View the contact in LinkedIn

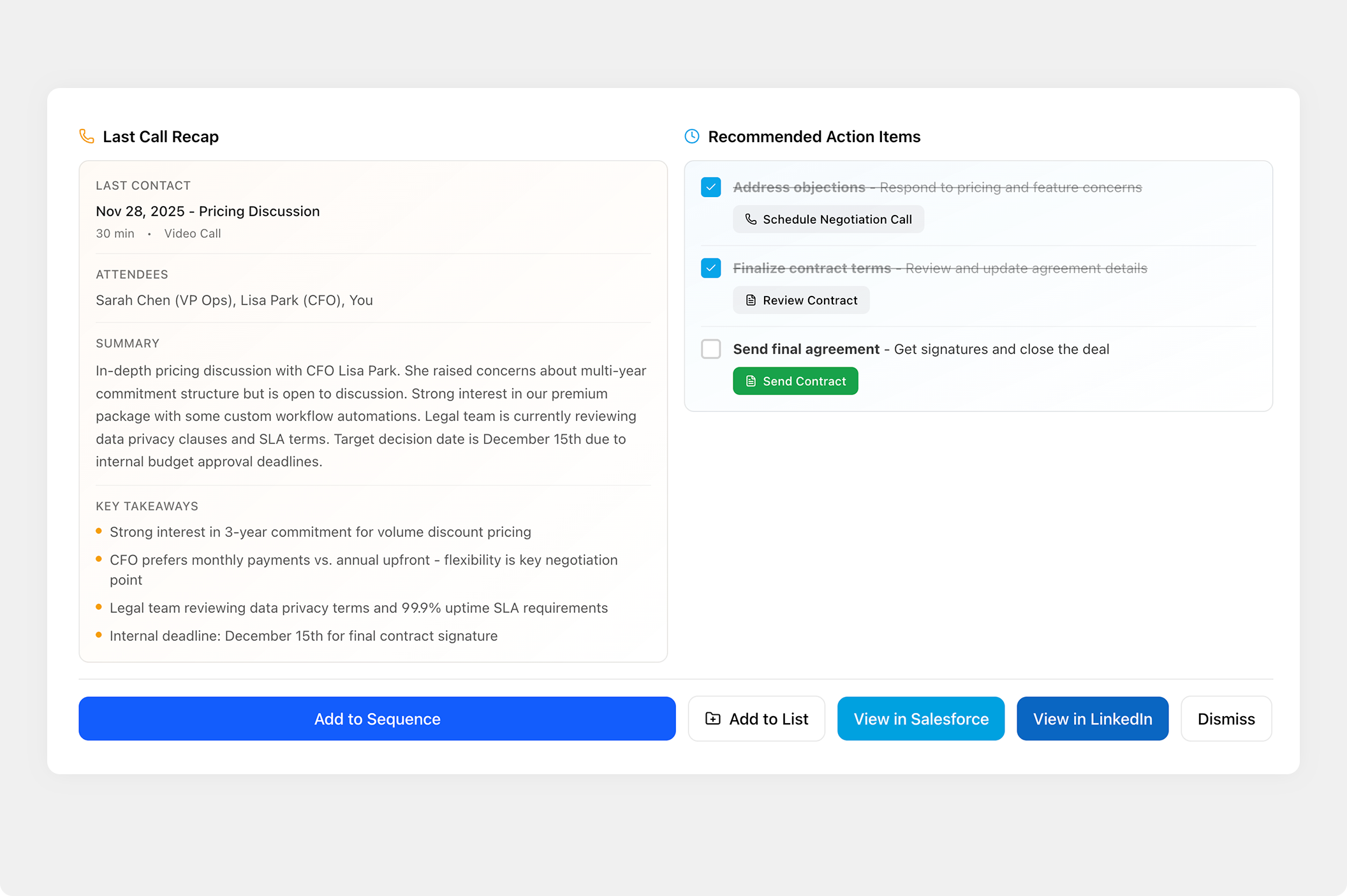click(x=1092, y=718)
